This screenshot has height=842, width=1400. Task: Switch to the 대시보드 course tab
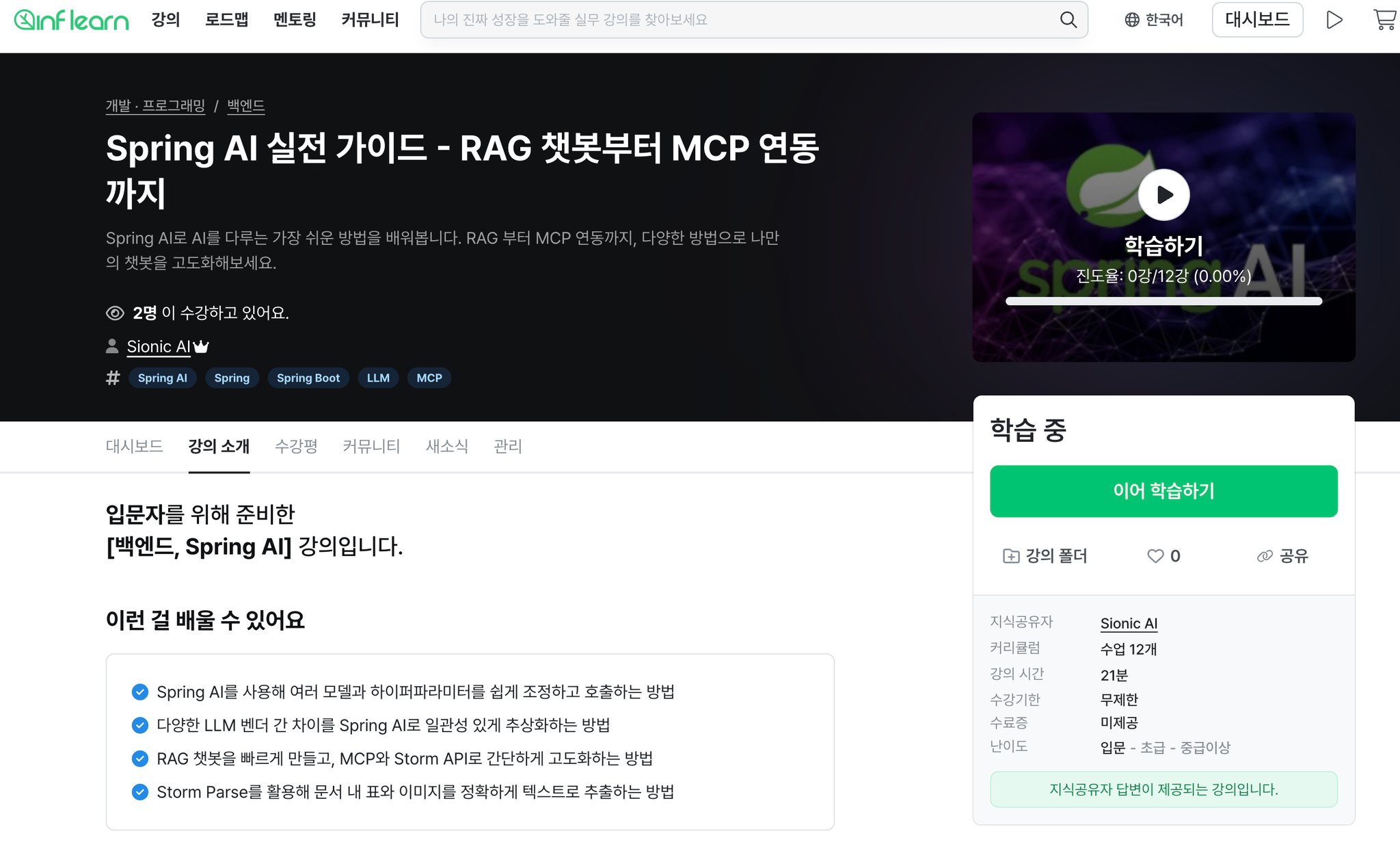pyautogui.click(x=134, y=447)
